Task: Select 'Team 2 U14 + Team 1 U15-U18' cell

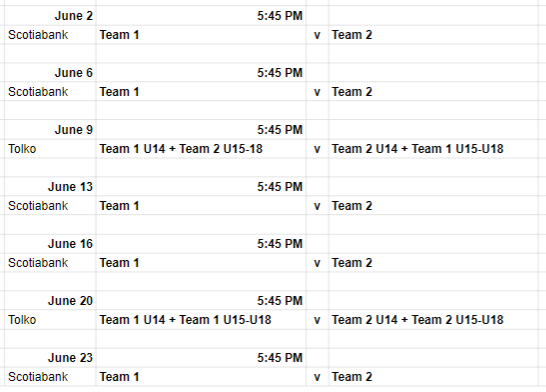Action: [433, 149]
